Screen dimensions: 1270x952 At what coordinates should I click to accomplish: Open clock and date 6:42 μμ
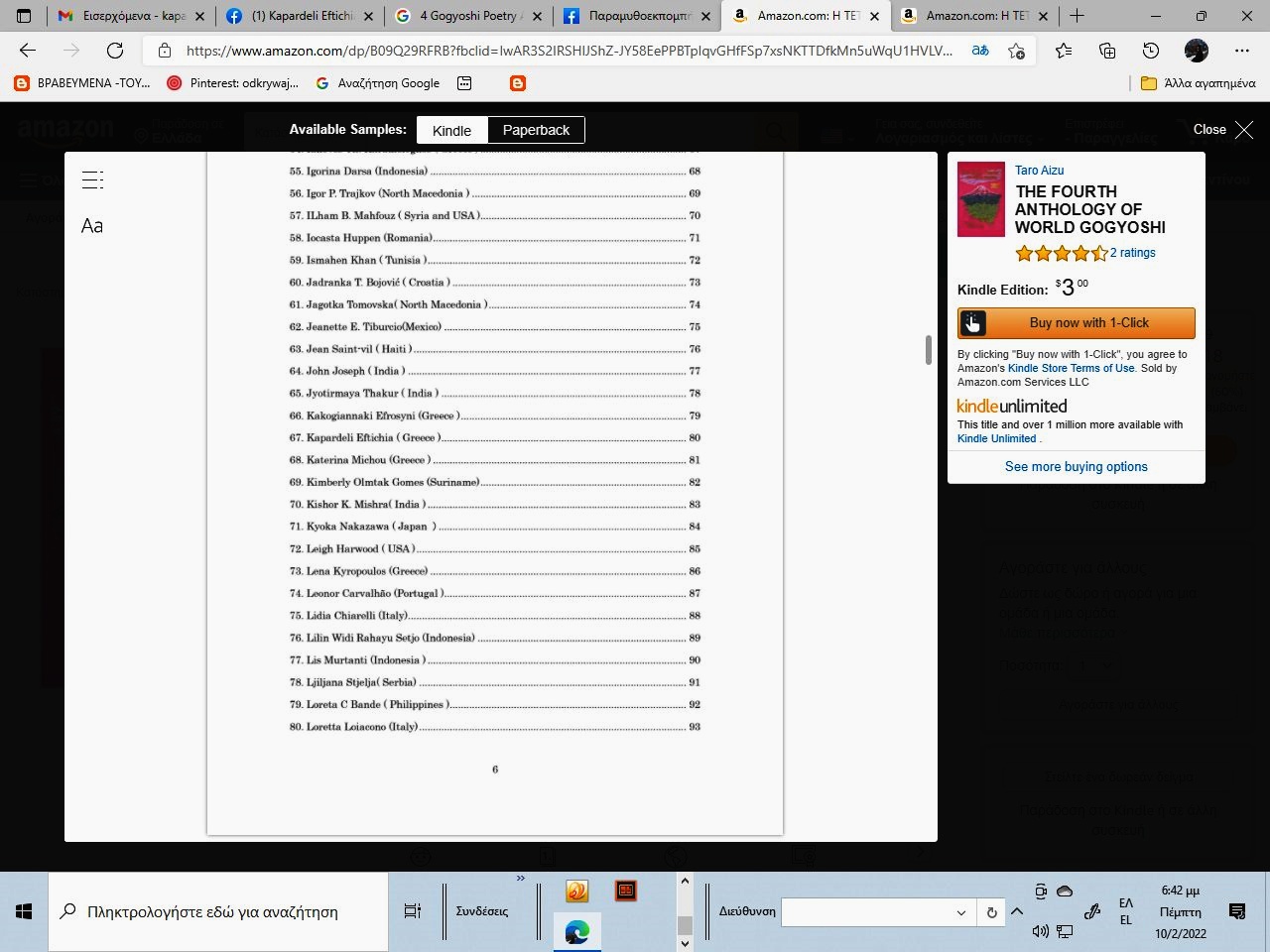[x=1180, y=911]
